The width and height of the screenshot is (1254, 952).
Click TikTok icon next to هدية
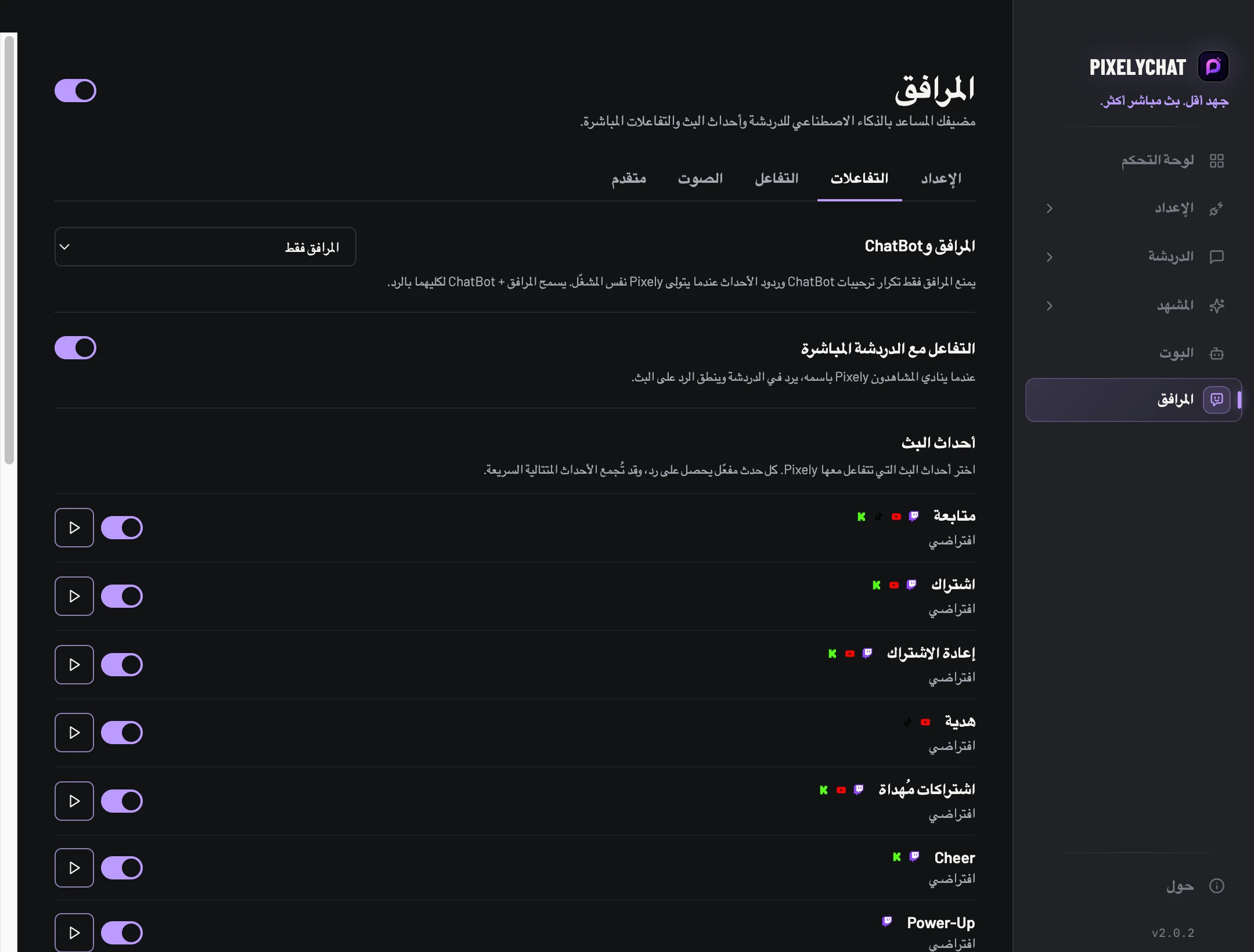pyautogui.click(x=908, y=722)
